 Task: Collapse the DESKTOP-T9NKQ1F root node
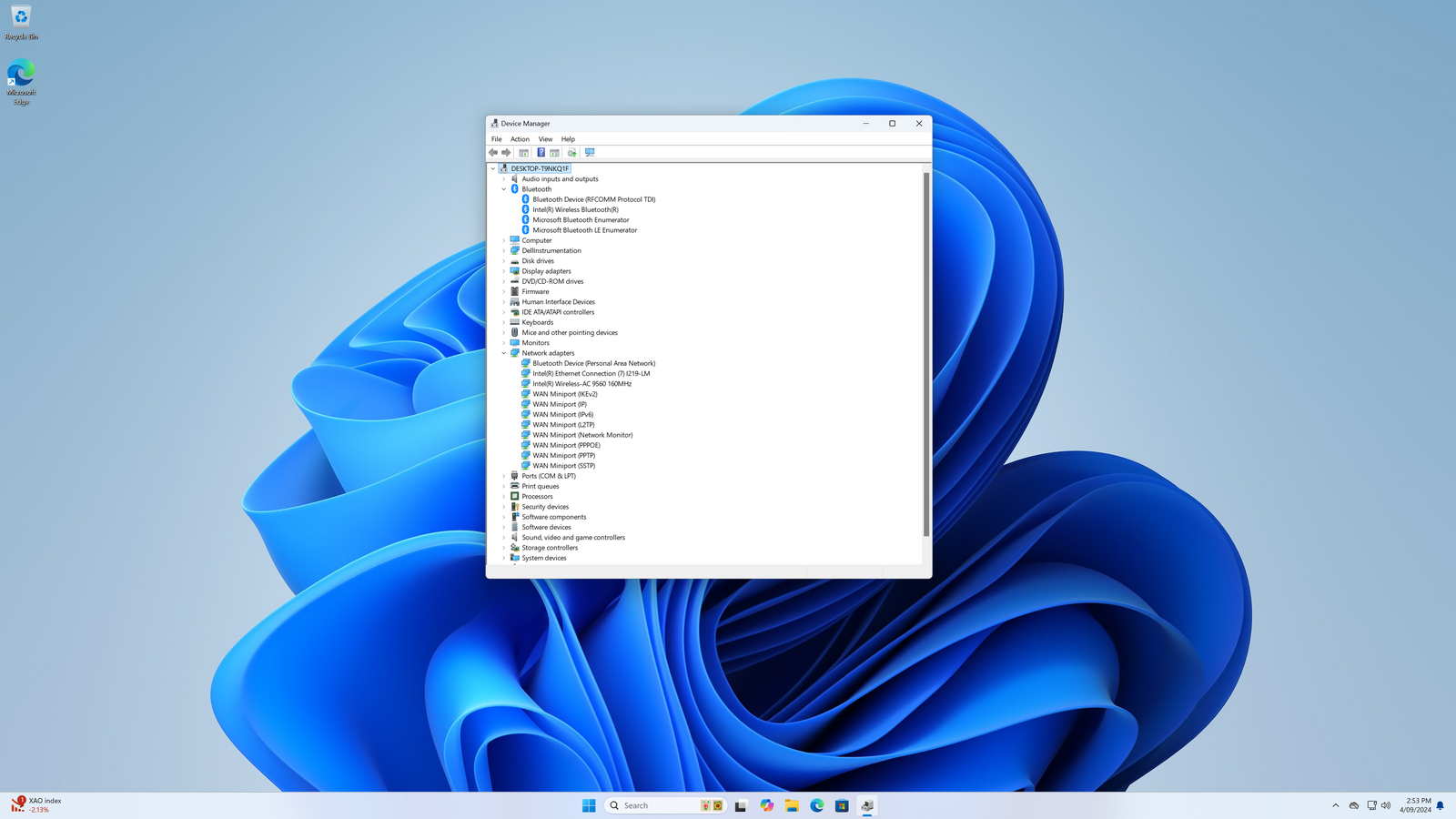493,168
